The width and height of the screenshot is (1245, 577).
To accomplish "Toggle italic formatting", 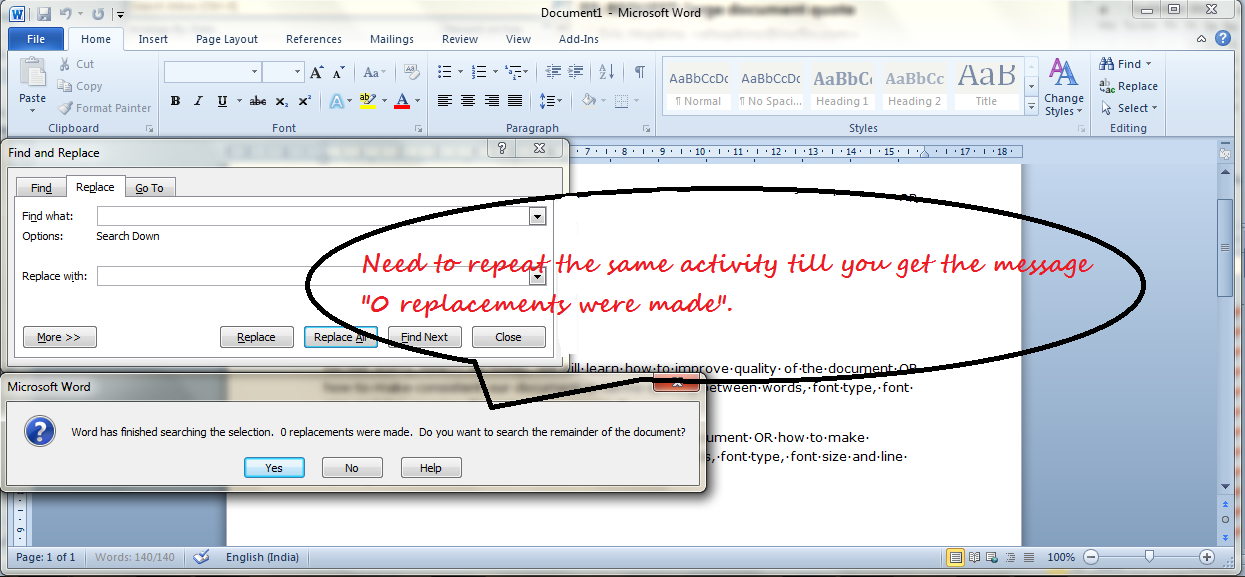I will click(195, 101).
